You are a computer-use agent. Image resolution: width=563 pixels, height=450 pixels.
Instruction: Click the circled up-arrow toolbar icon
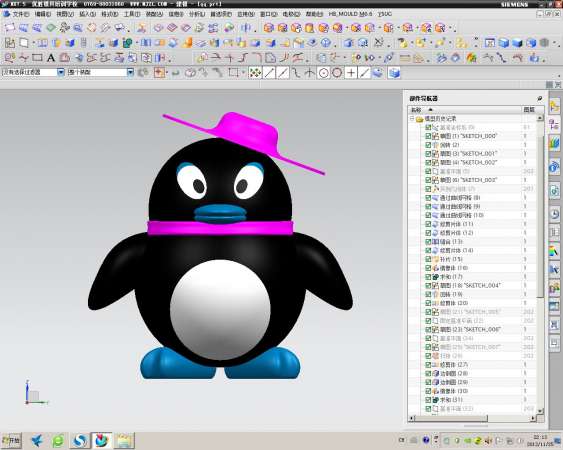coord(326,43)
